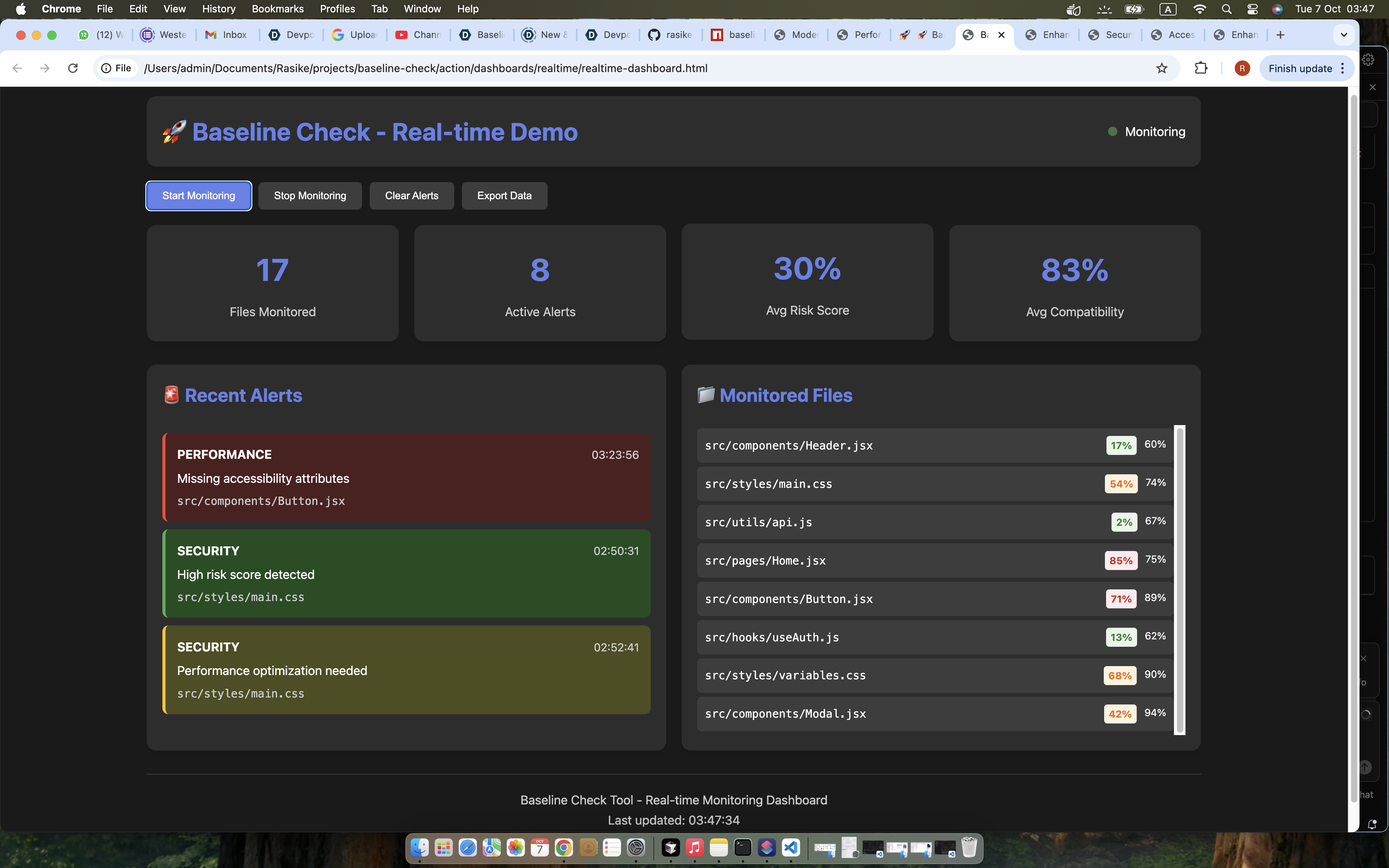
Task: Open the Bookmarks menu
Action: pos(277,9)
